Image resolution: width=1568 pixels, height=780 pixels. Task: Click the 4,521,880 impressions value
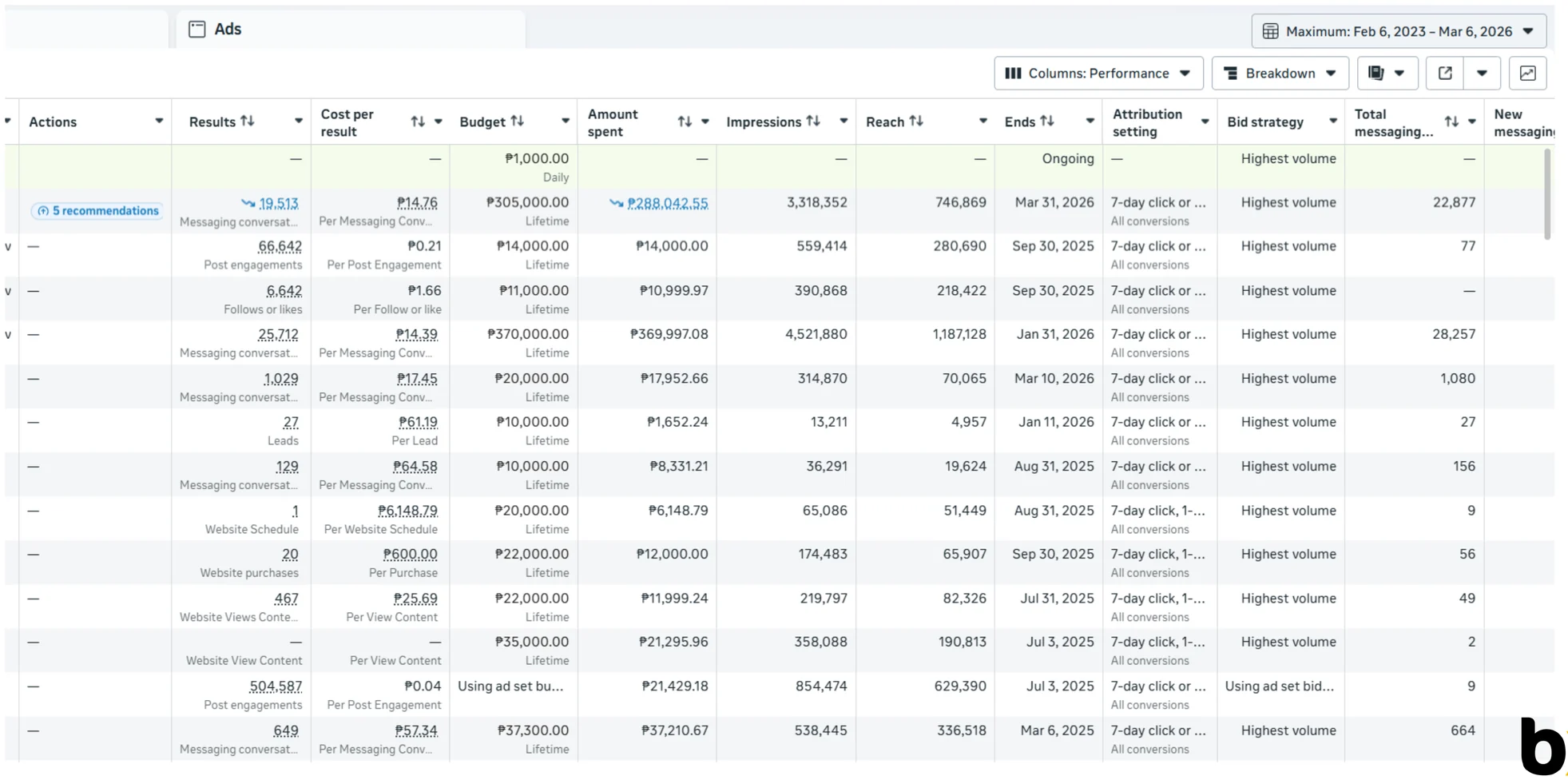pos(816,334)
